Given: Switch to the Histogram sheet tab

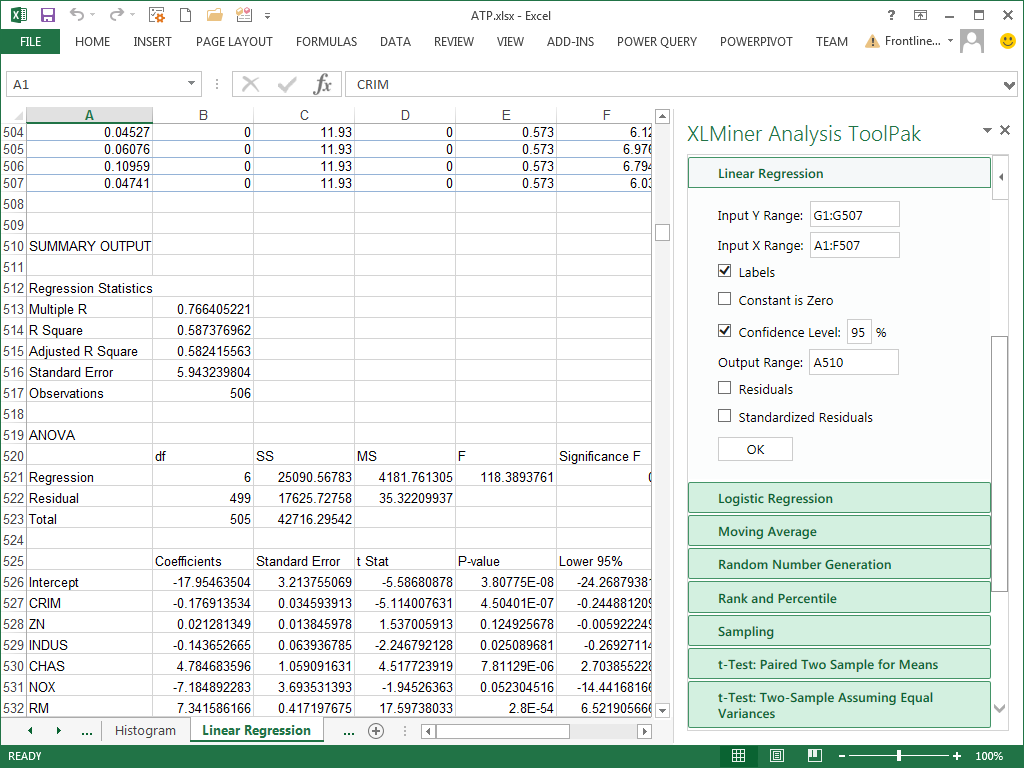Looking at the screenshot, I should [145, 731].
